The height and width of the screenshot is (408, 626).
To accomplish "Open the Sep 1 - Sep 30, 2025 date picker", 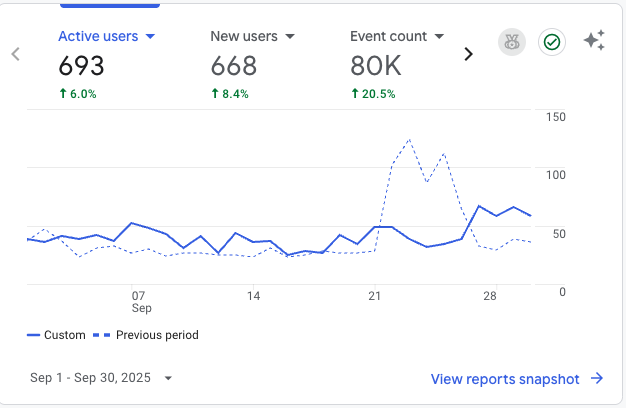I will (101, 378).
